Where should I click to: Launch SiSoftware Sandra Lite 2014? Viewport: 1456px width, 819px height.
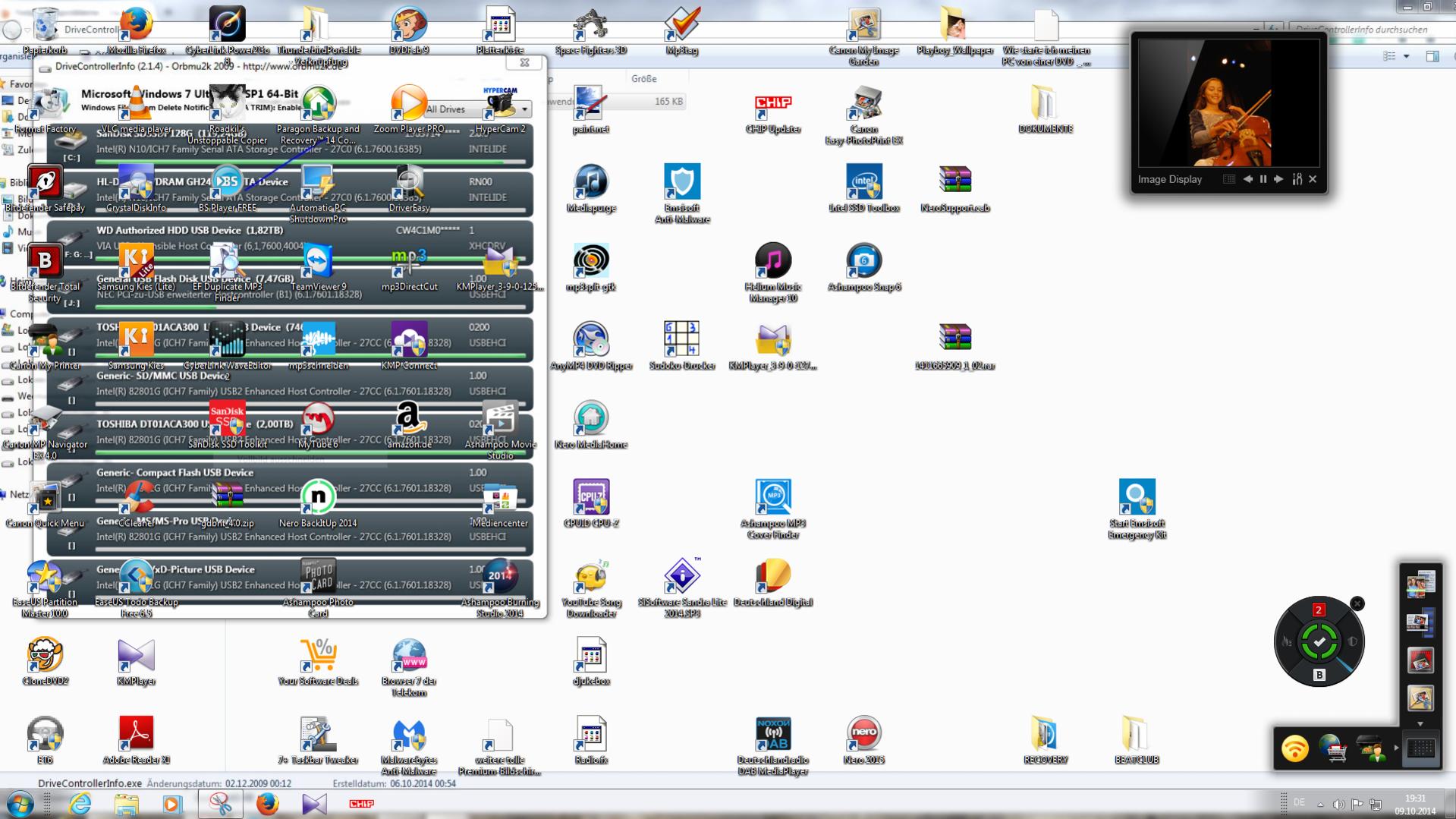(x=682, y=587)
